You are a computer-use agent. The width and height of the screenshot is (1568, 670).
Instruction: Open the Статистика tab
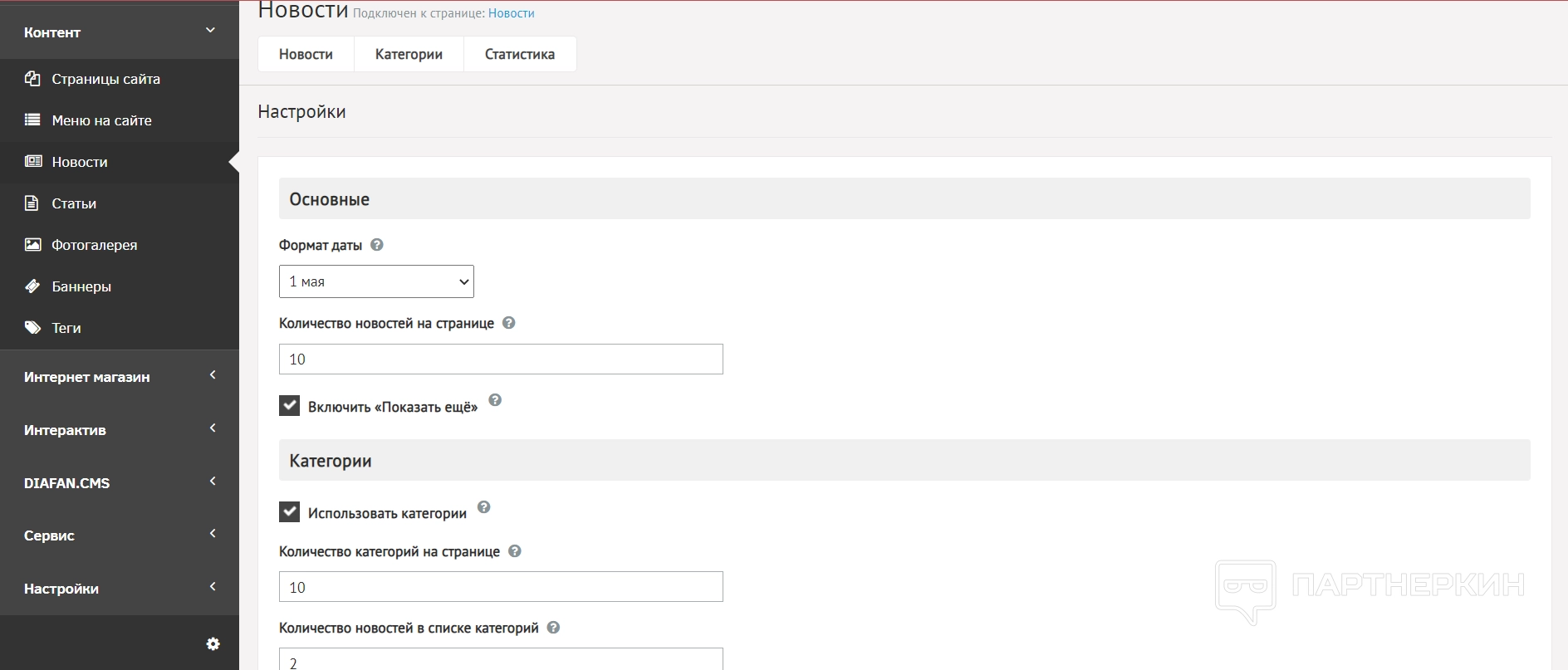coord(520,54)
